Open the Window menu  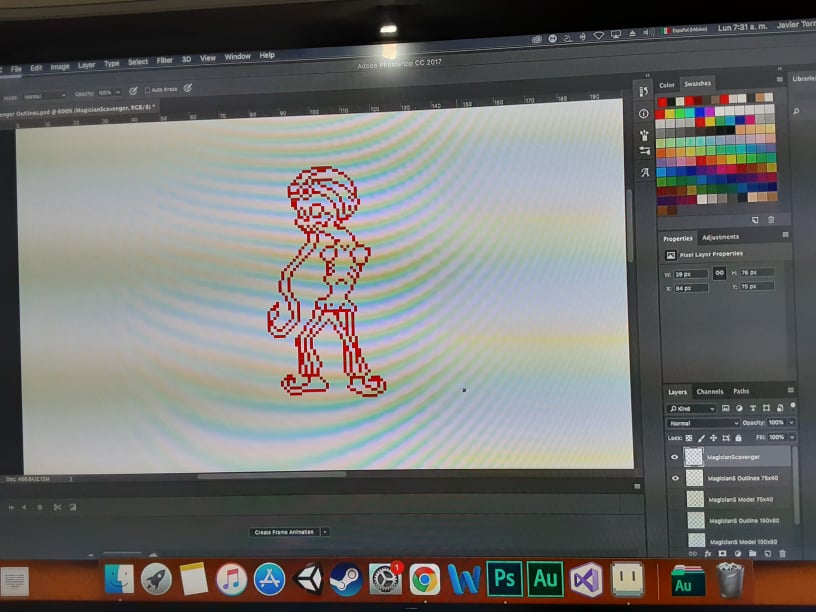point(237,57)
